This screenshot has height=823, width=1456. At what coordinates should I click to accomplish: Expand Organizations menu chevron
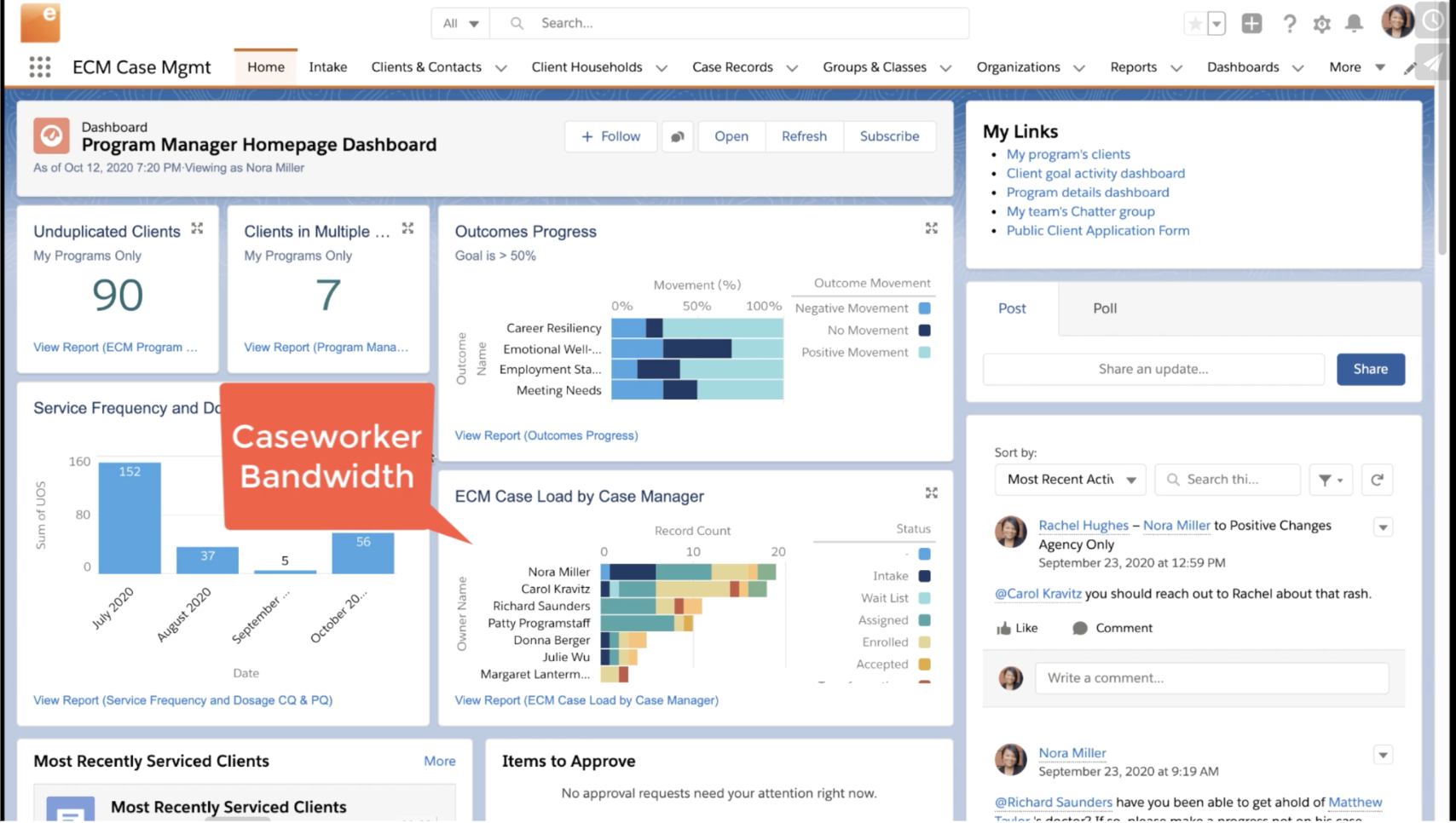pos(1079,68)
